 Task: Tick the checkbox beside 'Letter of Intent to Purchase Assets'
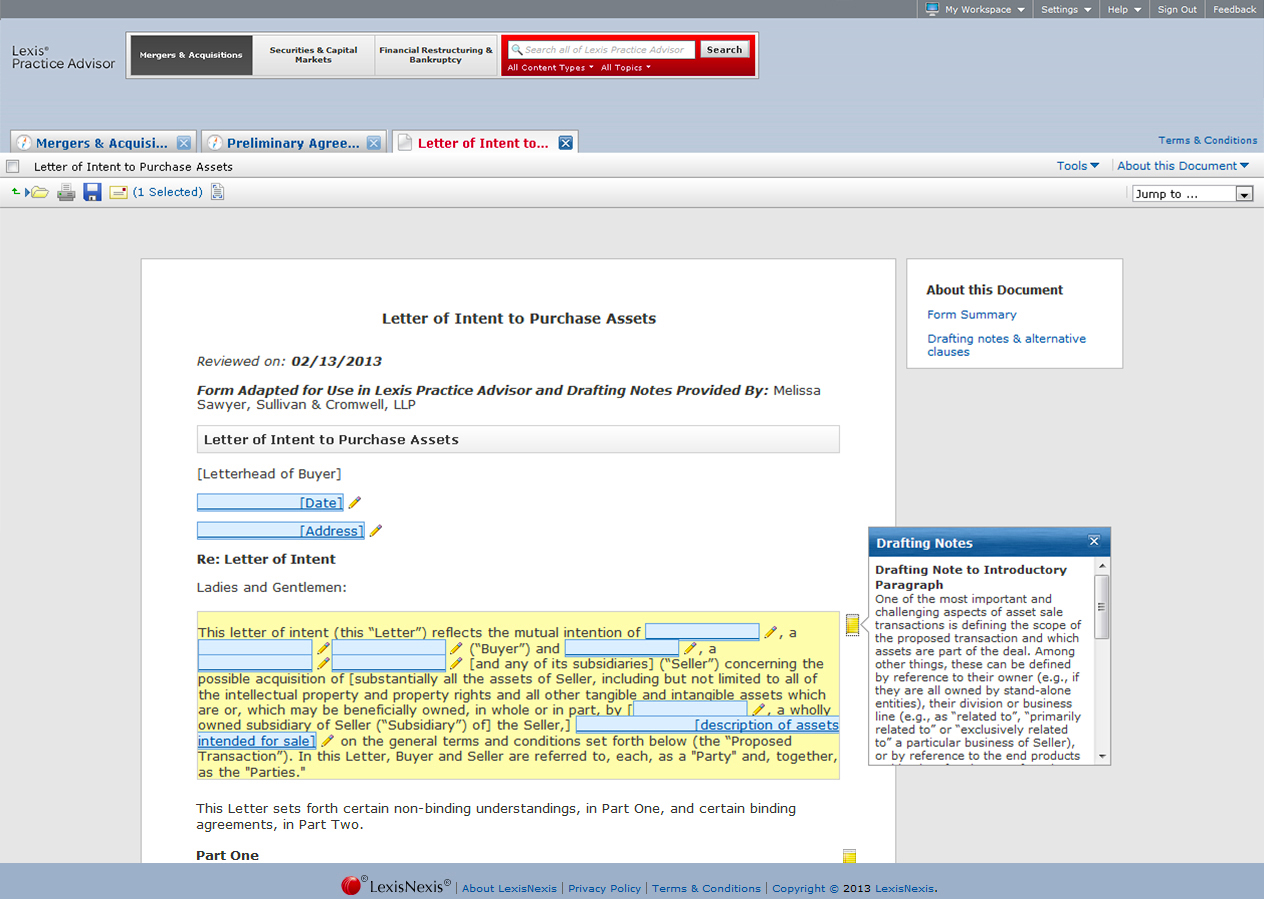point(13,166)
